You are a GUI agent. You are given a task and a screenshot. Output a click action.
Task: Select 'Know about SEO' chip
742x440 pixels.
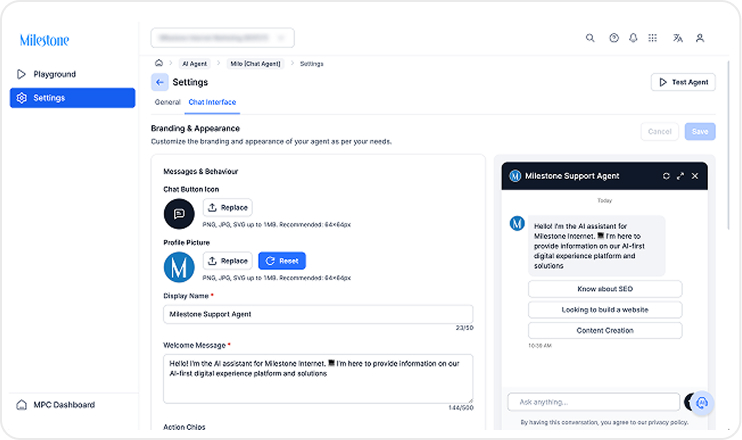tap(605, 289)
